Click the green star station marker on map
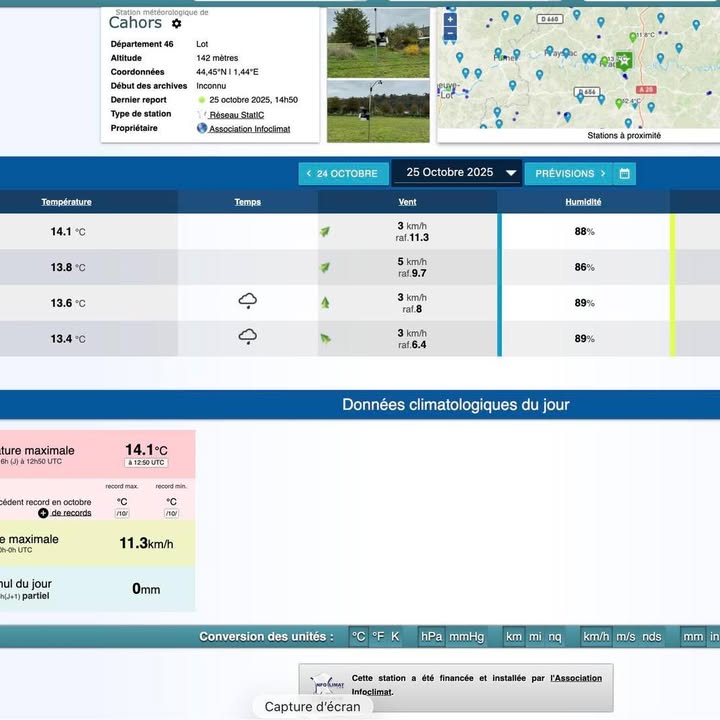The image size is (720, 720). (x=624, y=60)
